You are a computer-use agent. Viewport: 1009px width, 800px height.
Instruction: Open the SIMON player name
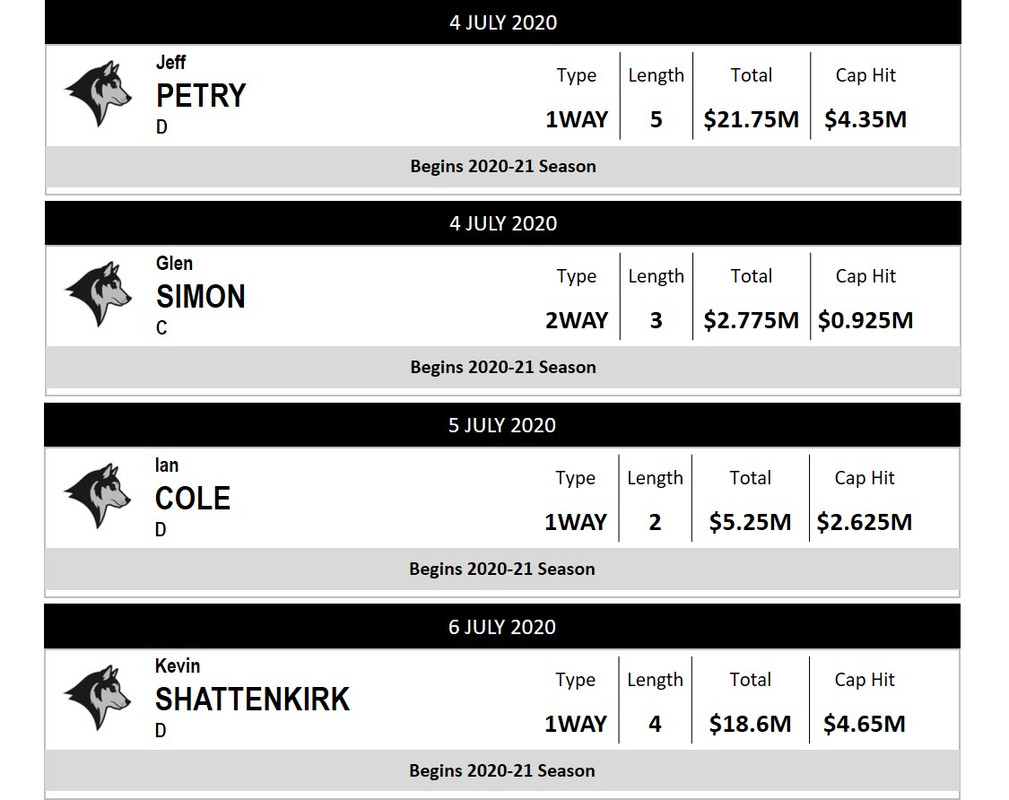click(201, 297)
